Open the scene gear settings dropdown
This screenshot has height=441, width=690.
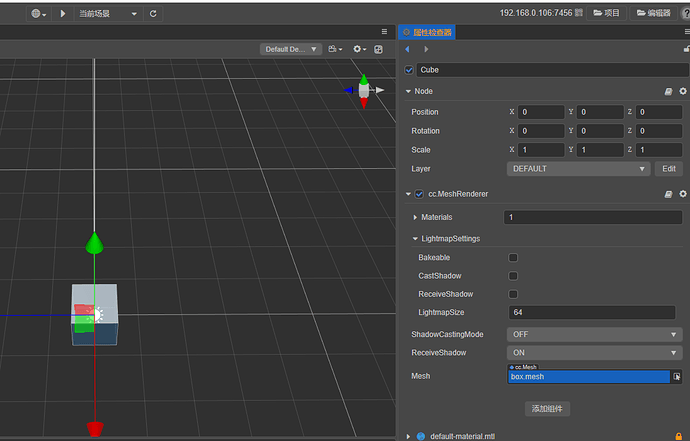click(360, 49)
